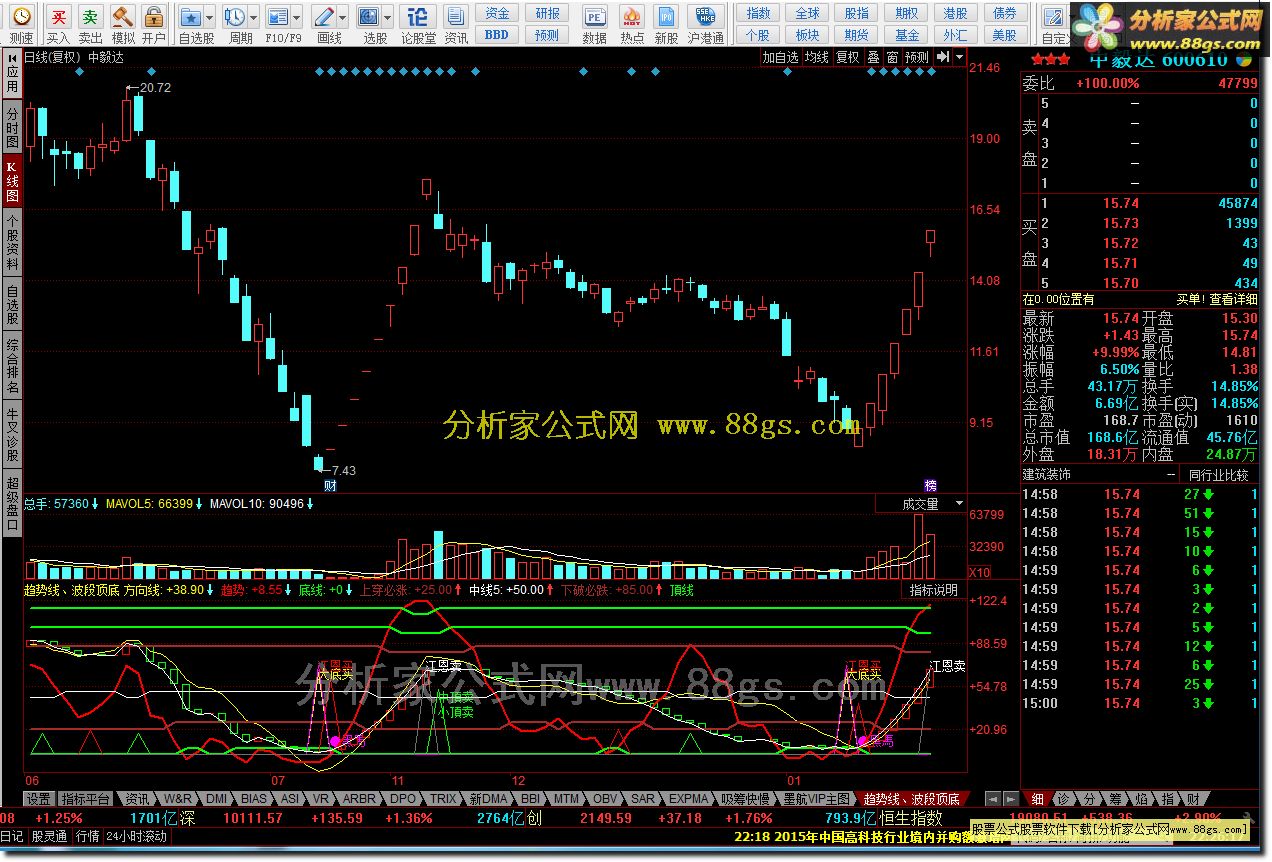Click the 股灵通 status bar entry
1272x862 pixels.
(50, 836)
